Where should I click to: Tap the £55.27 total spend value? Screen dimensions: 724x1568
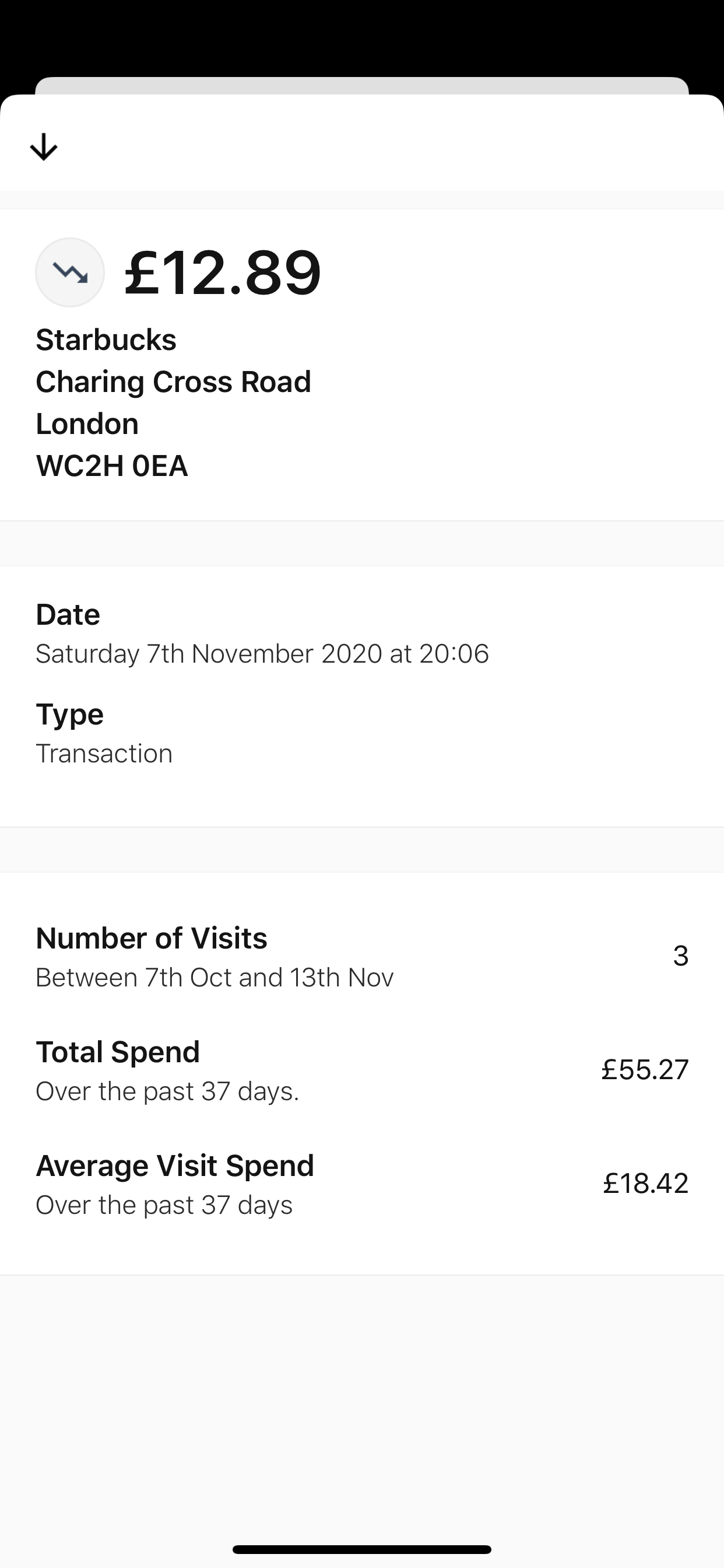point(645,1069)
